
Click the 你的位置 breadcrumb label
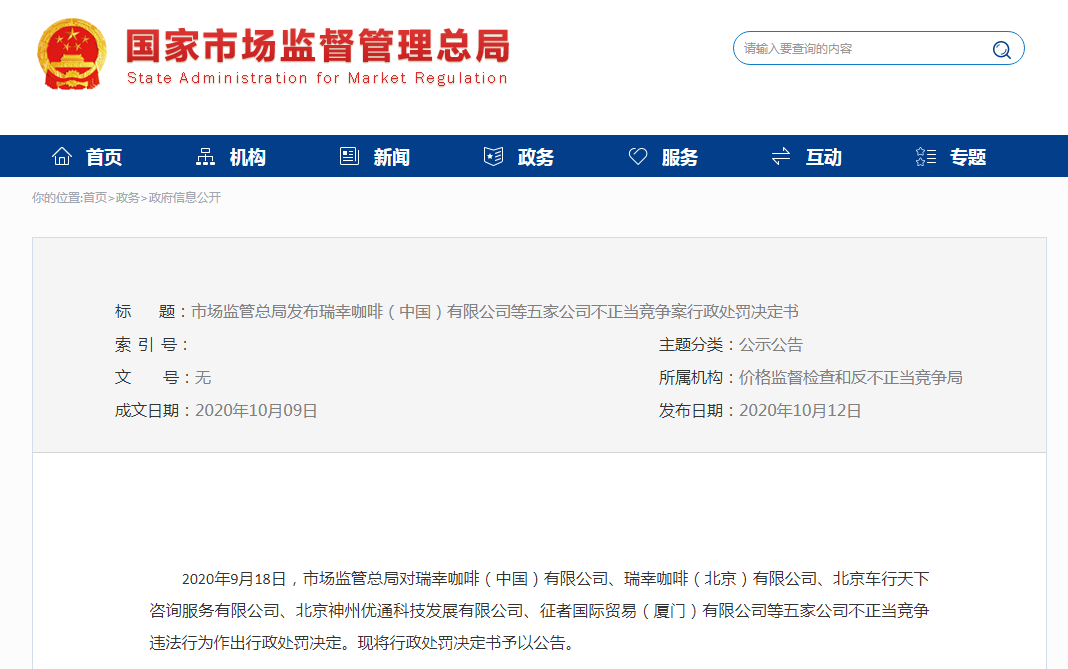click(57, 198)
